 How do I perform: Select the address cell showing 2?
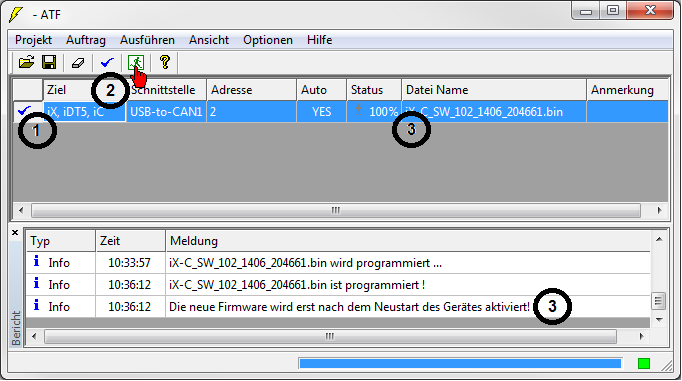coord(251,112)
